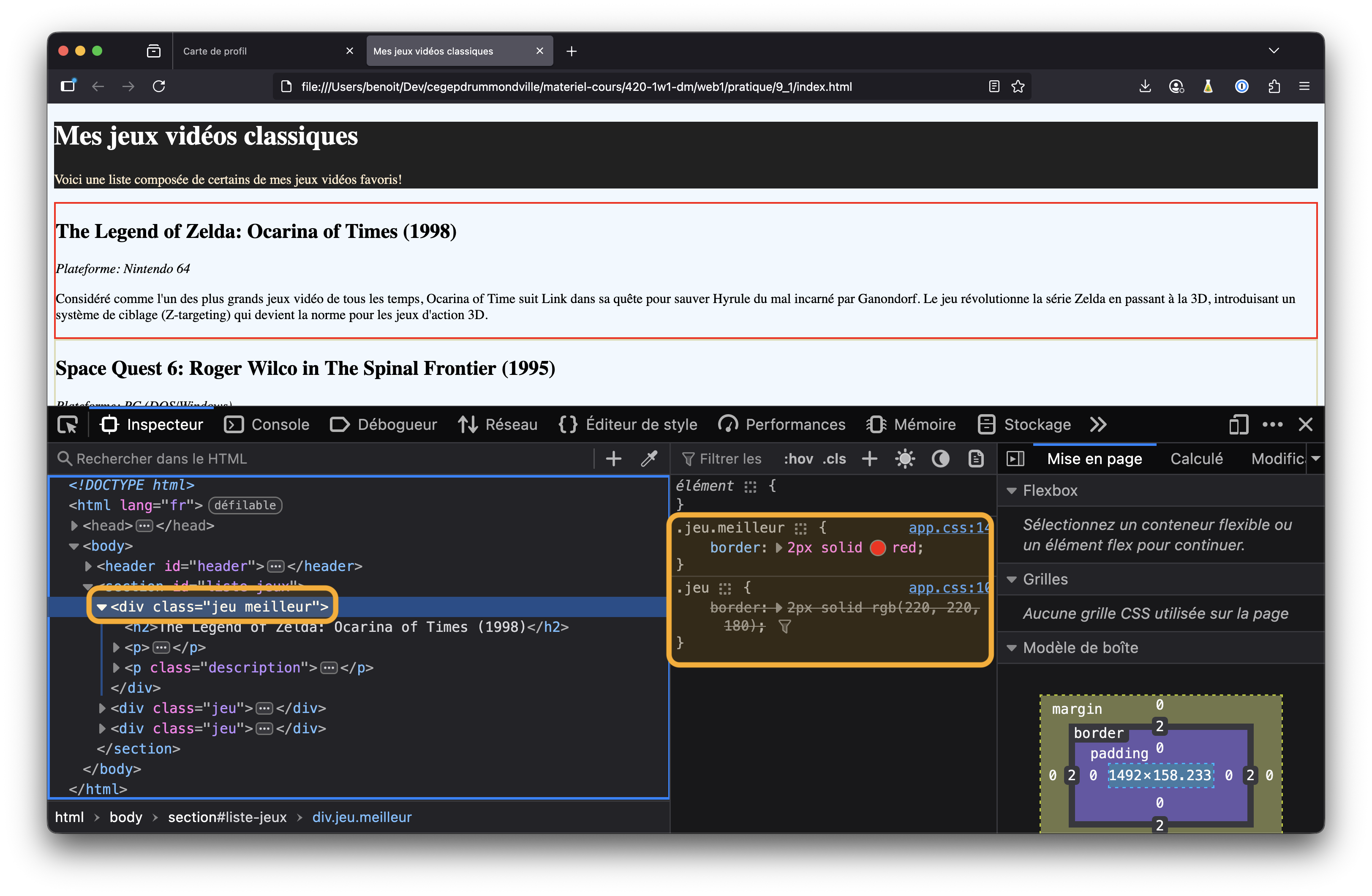This screenshot has width=1372, height=896.
Task: Open DevTools three-dots options menu
Action: [x=1272, y=425]
